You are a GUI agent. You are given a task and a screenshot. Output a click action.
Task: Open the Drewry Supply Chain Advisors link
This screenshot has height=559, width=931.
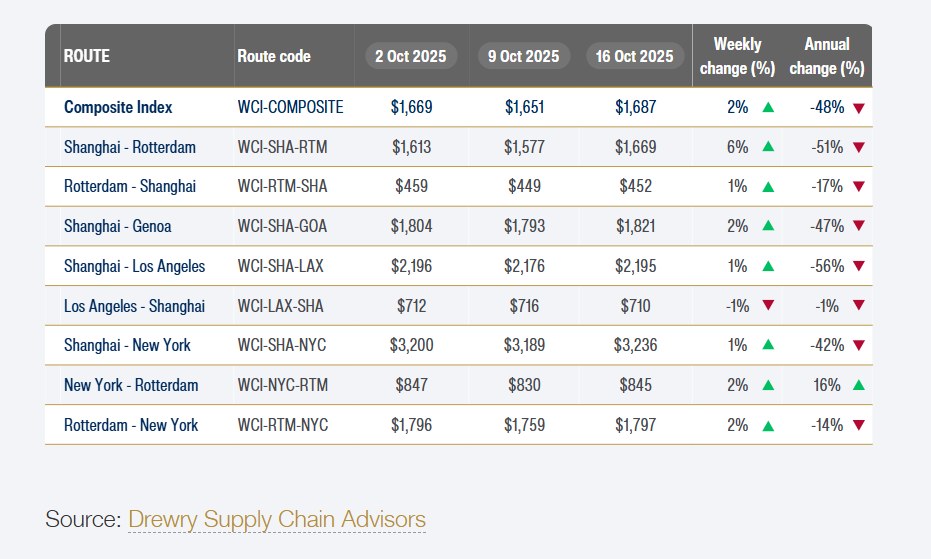coord(277,520)
